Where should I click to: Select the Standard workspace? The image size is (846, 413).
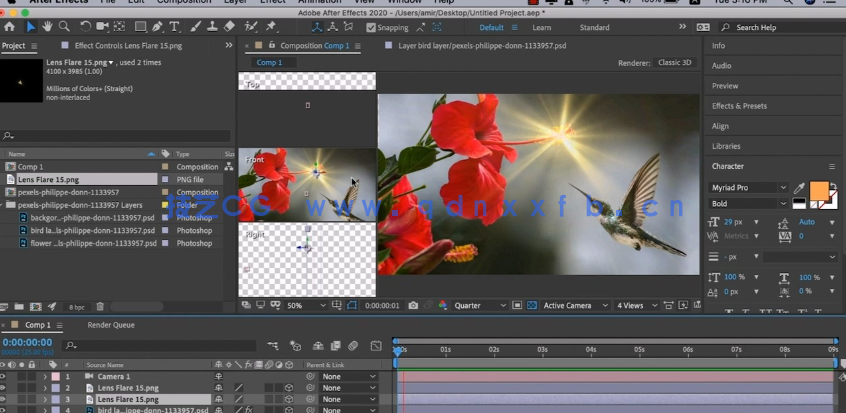[x=595, y=28]
